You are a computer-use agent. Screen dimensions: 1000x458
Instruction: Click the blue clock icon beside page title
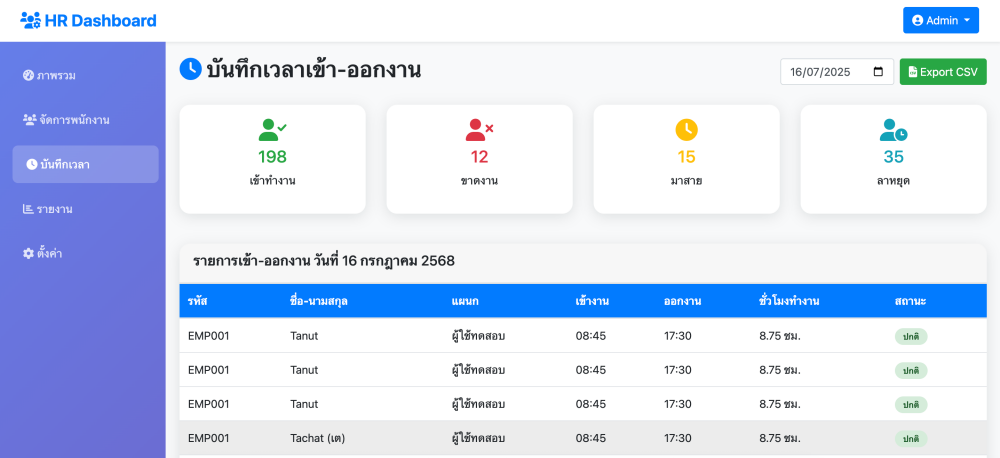click(x=190, y=69)
